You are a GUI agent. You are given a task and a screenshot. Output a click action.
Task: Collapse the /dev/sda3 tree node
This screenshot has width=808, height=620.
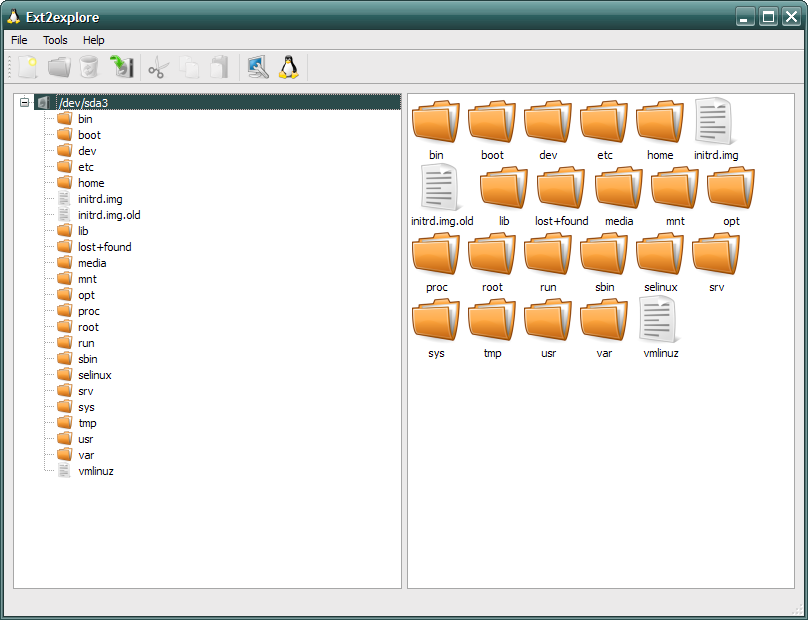click(x=25, y=102)
